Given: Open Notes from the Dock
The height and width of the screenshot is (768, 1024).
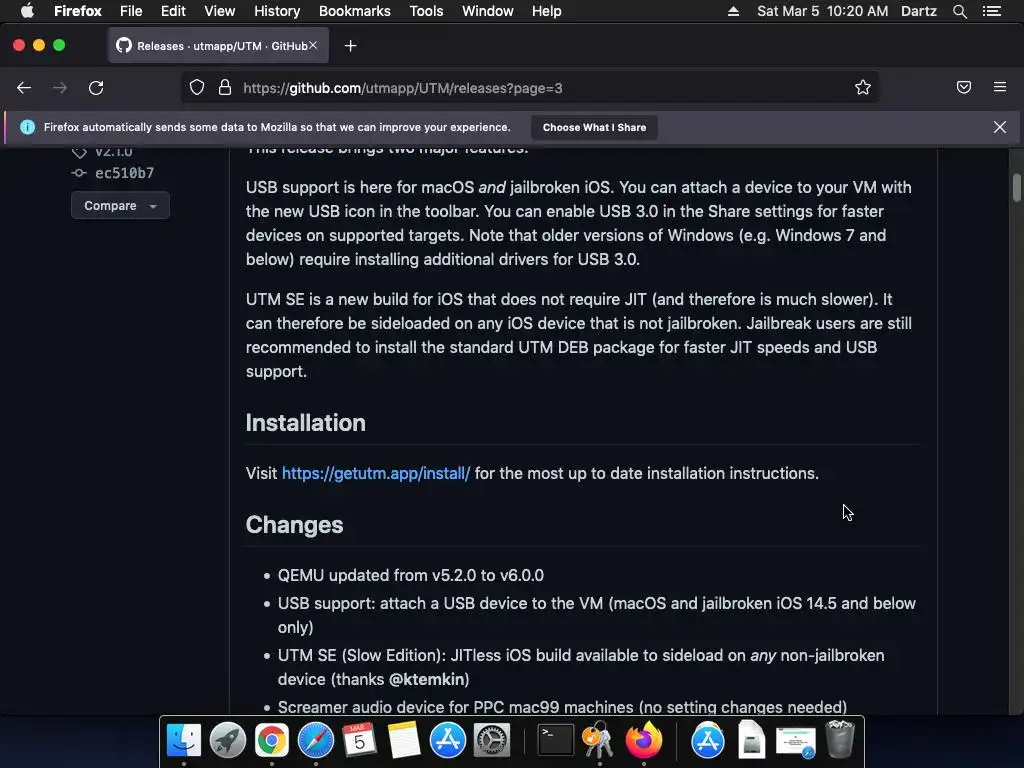Looking at the screenshot, I should click(404, 741).
